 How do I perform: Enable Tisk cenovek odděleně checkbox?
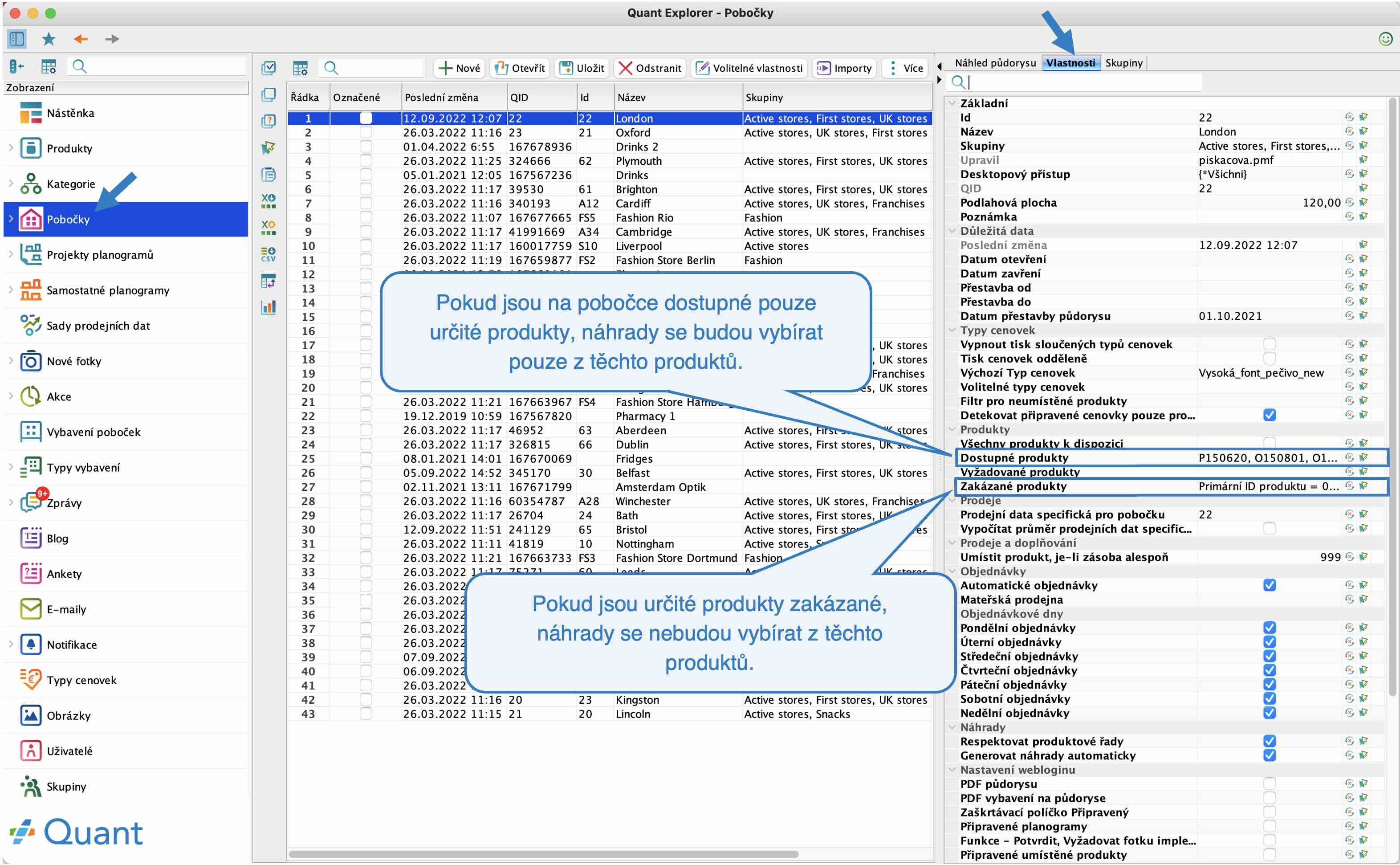(1270, 359)
